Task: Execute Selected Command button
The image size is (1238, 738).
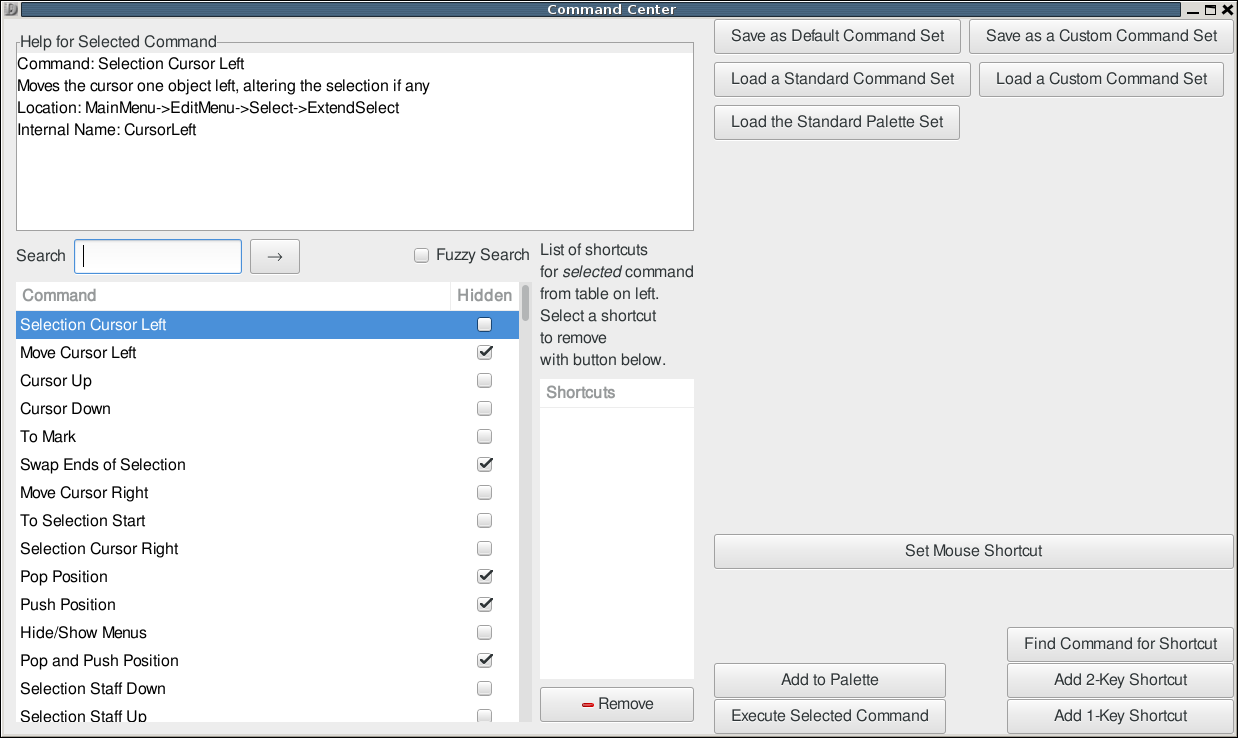Action: (x=829, y=716)
